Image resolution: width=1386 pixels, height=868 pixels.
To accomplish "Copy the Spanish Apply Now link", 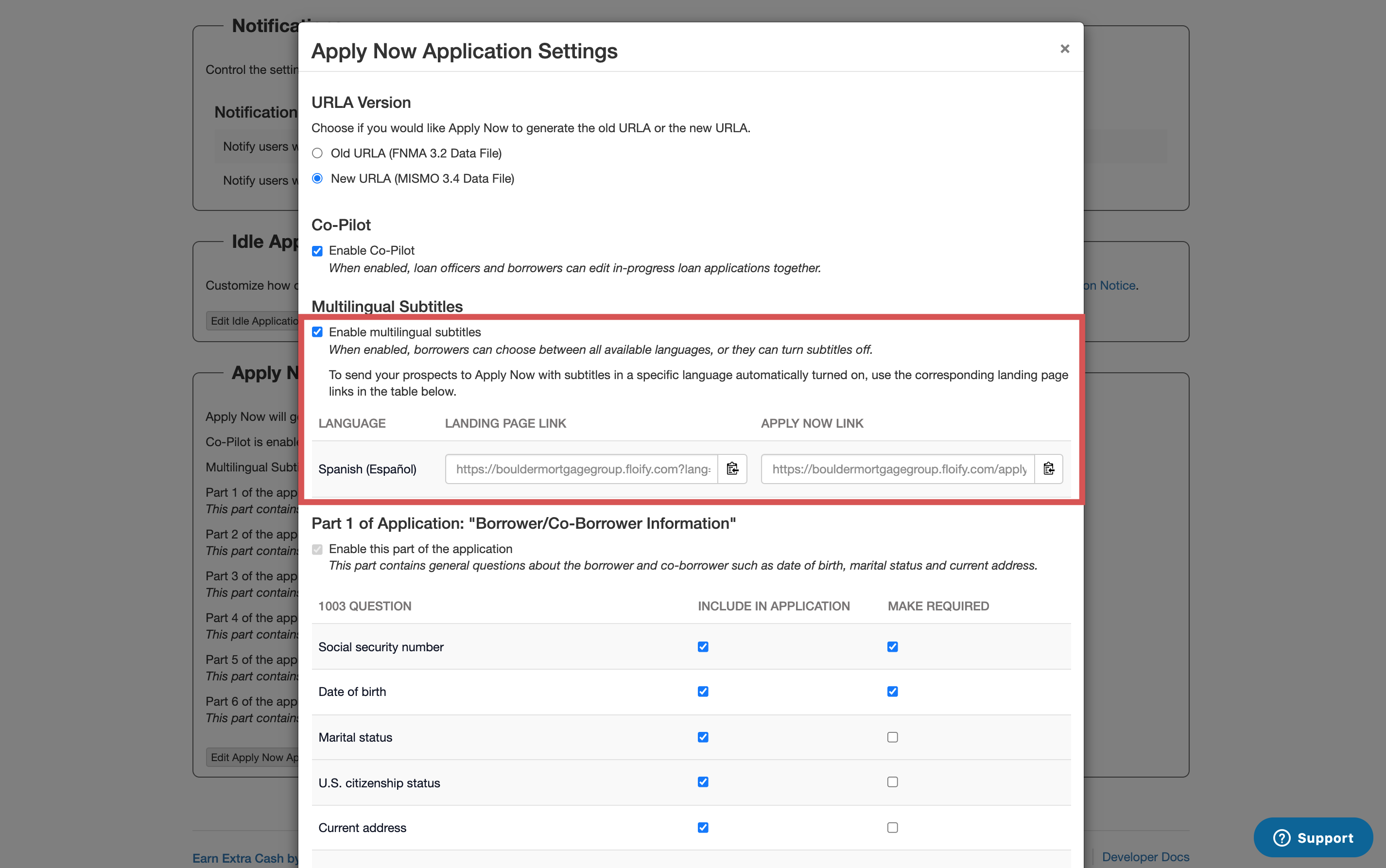I will [1049, 469].
